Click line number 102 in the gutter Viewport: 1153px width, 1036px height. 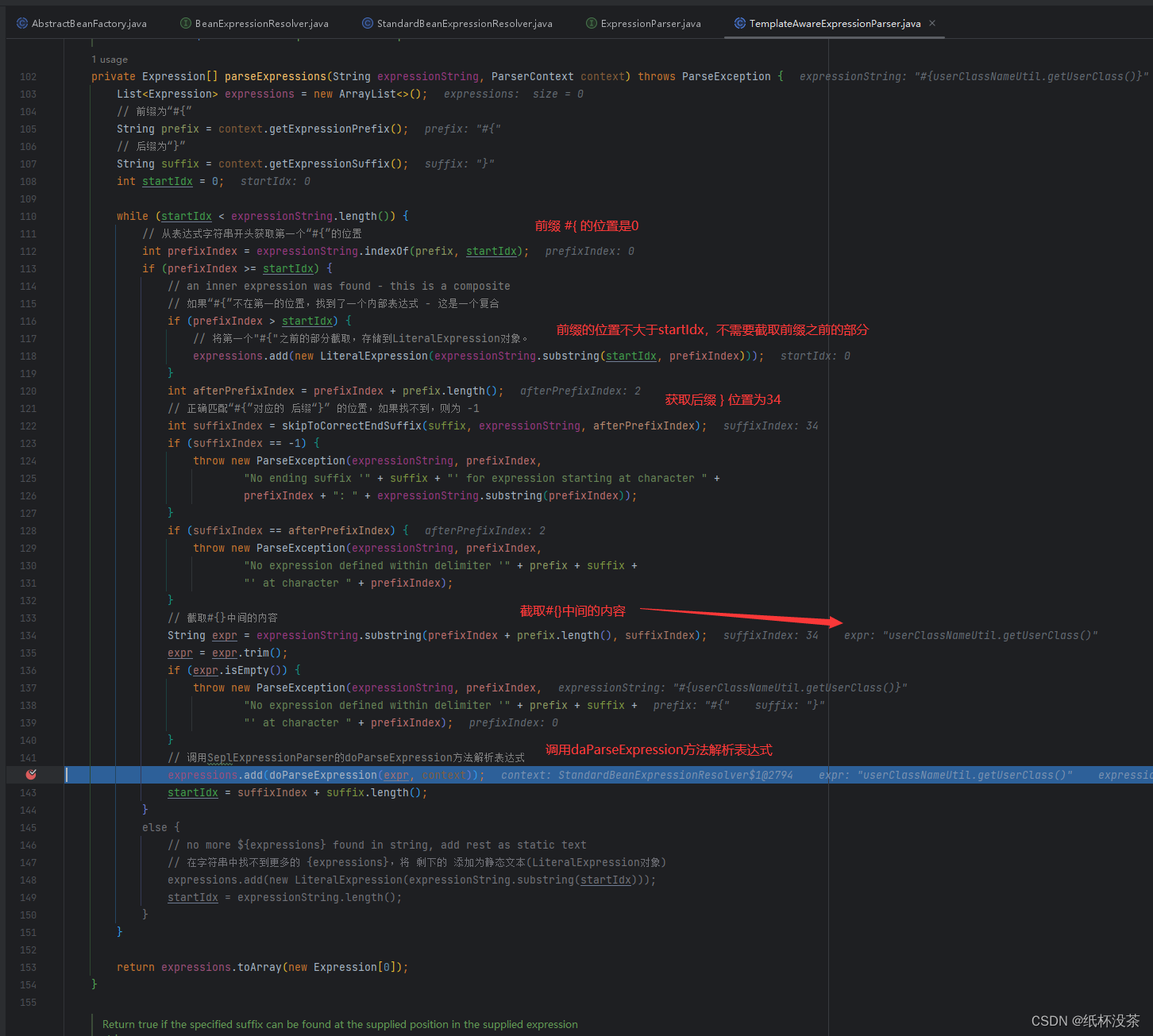28,77
